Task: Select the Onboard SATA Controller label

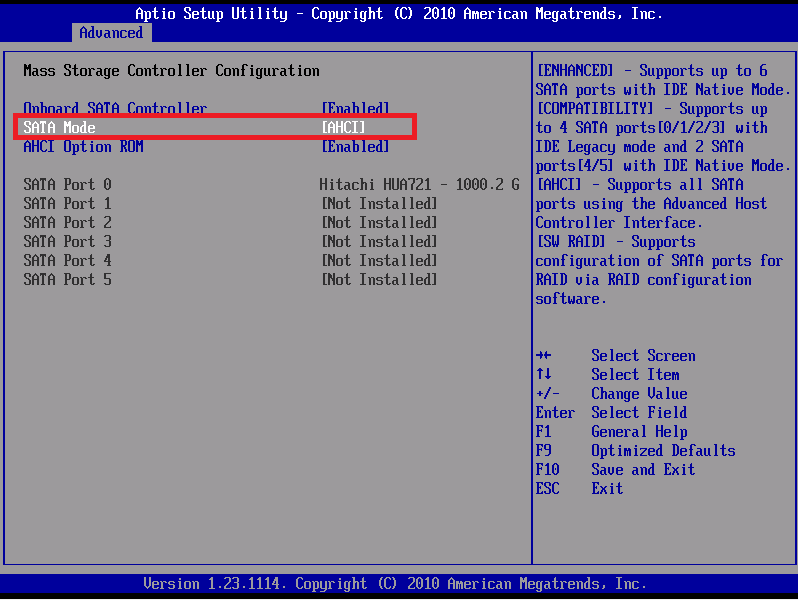Action: (x=115, y=108)
